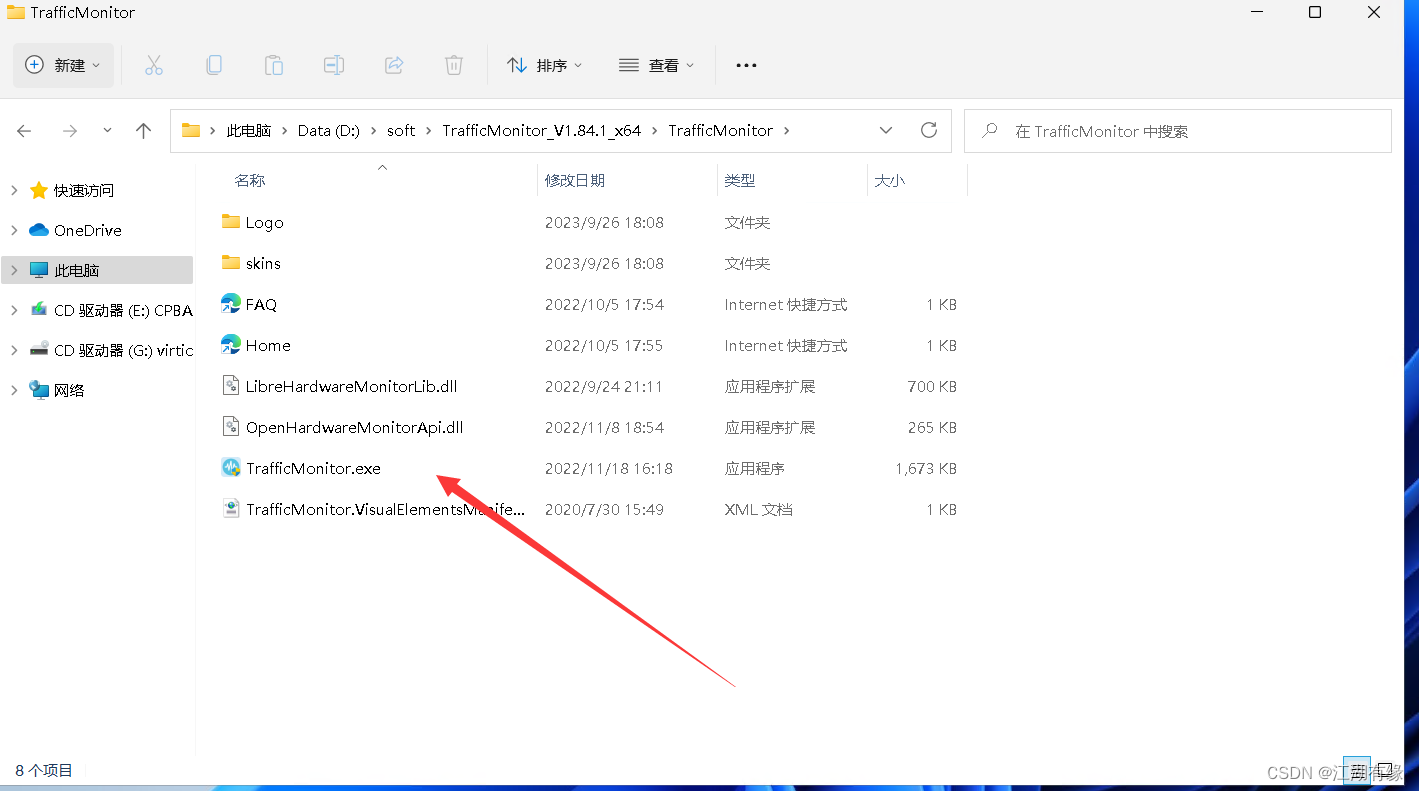Click soft breadcrumb segment

tap(401, 131)
